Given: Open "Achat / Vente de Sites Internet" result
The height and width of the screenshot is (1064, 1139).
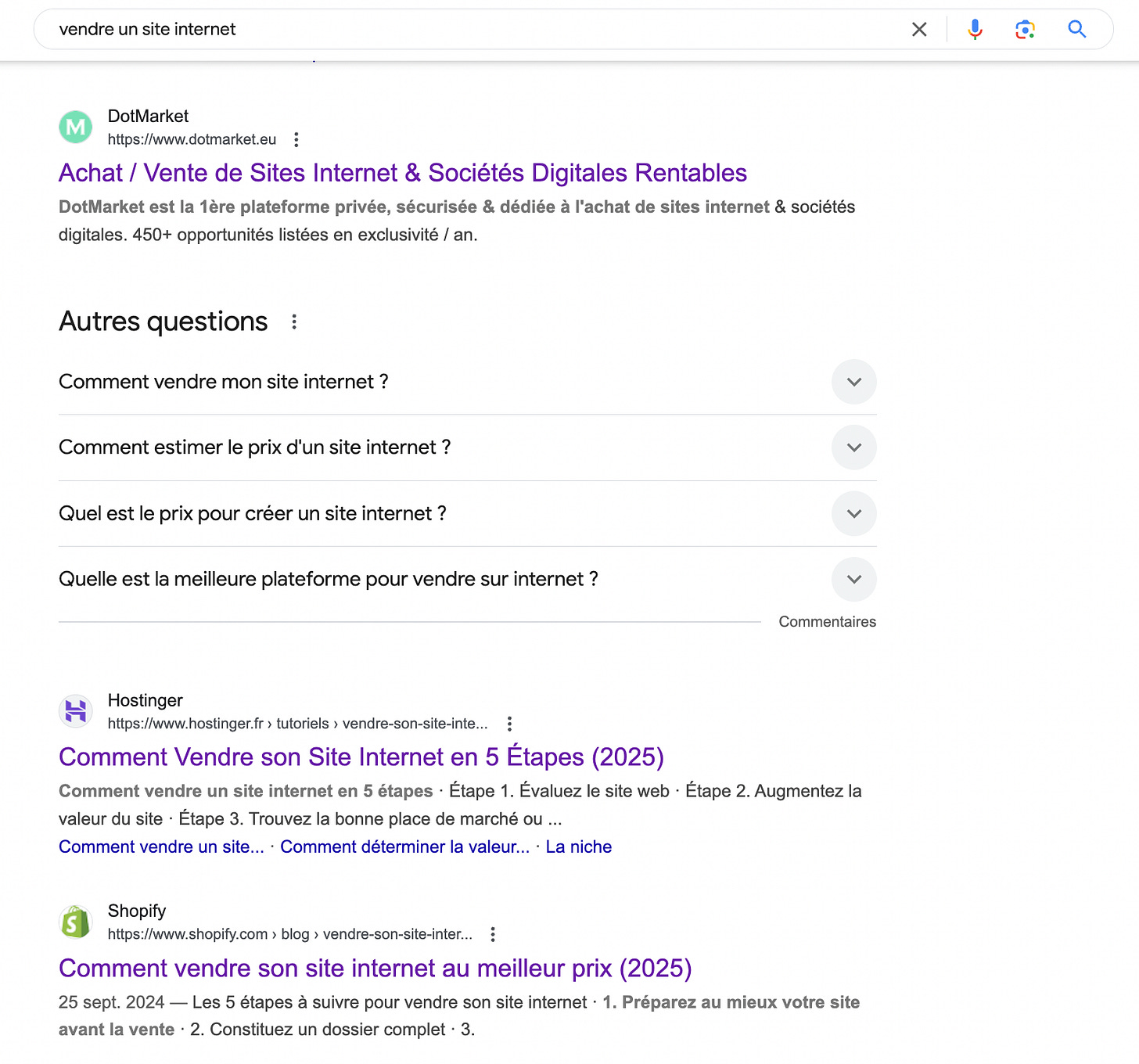Looking at the screenshot, I should tap(403, 173).
